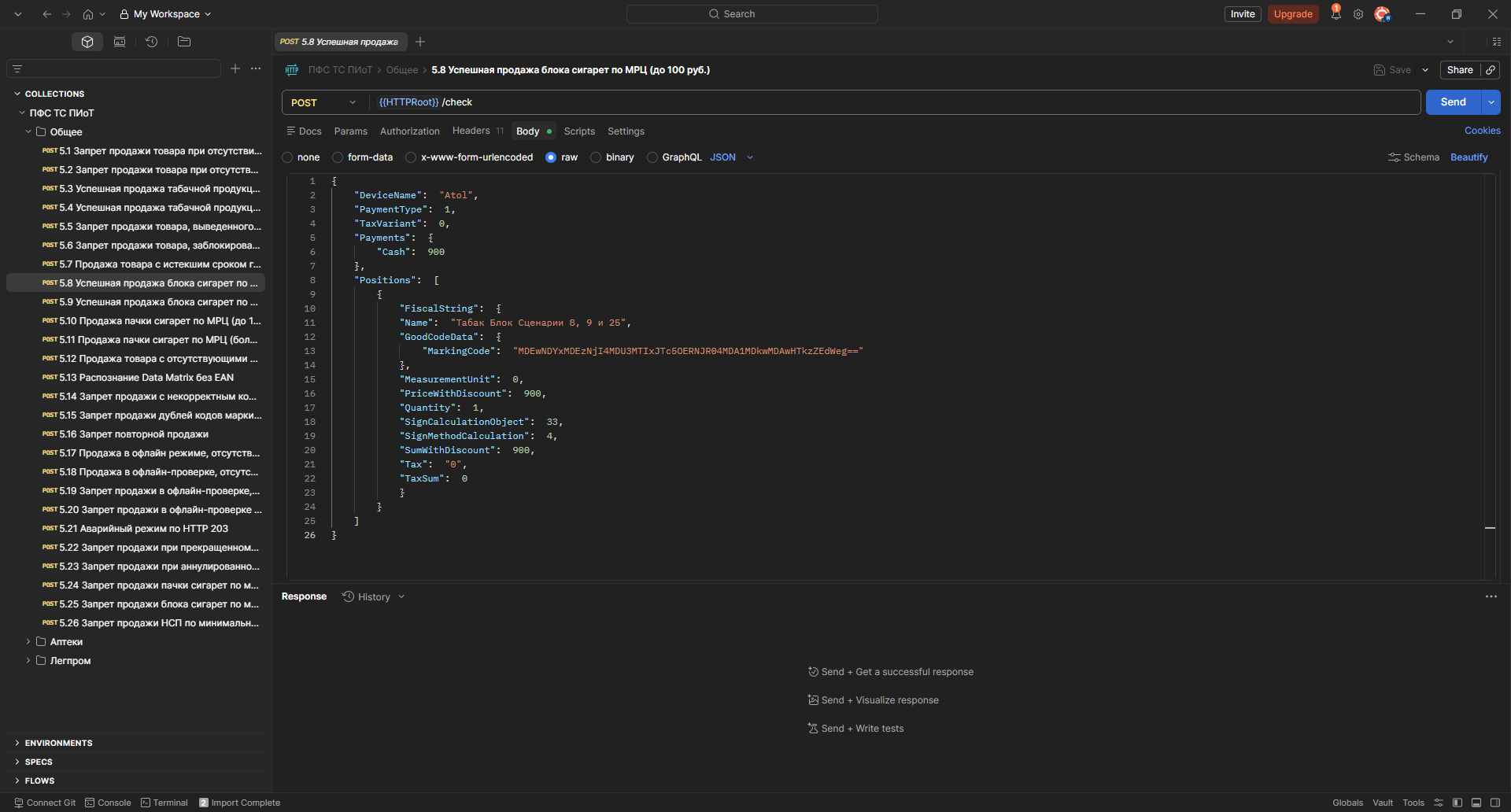The height and width of the screenshot is (812, 1511).
Task: Click the HTTP request type icon in breadcrumb
Action: coord(292,70)
